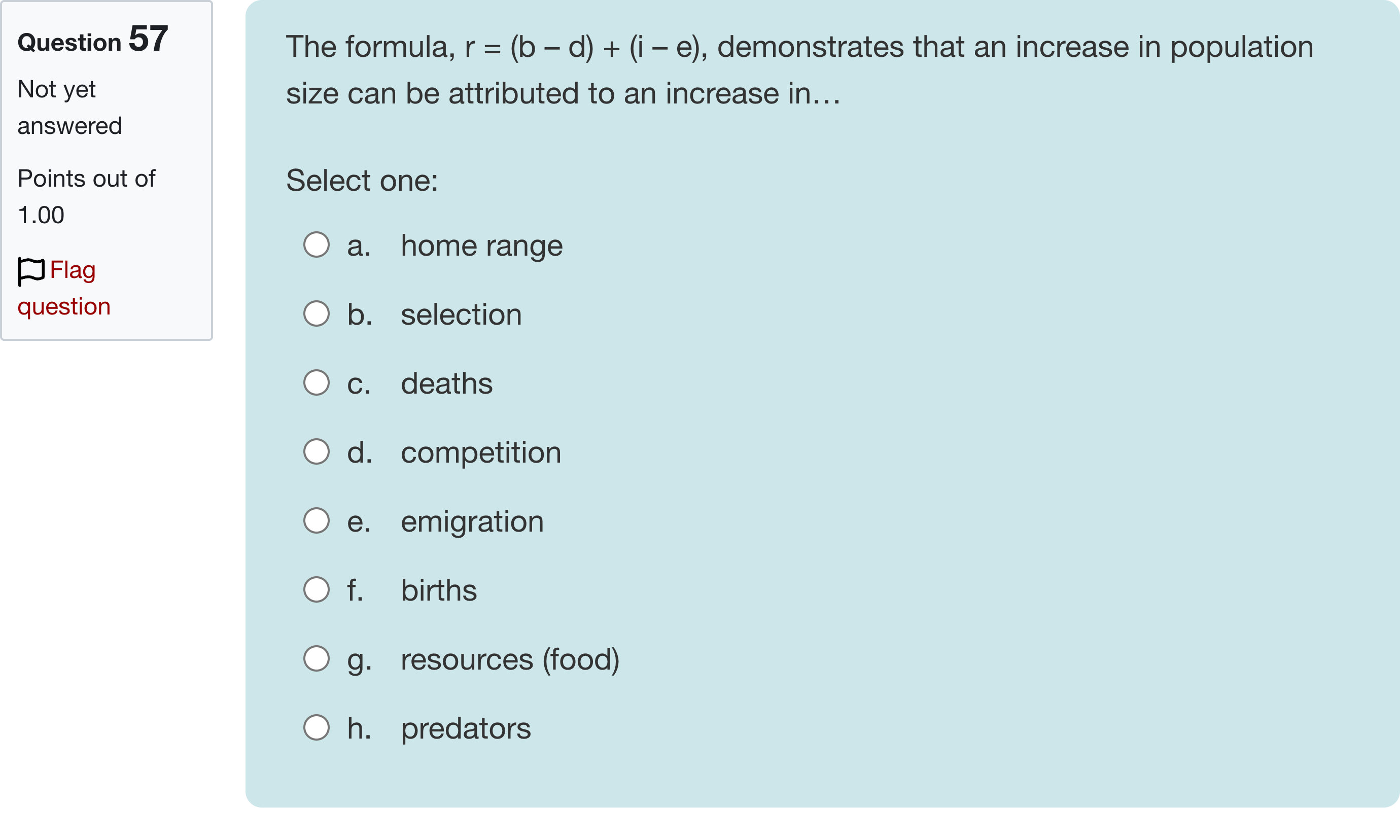Click the answer text 'resources (food)'
Screen dimensions: 1400x840
(x=510, y=660)
